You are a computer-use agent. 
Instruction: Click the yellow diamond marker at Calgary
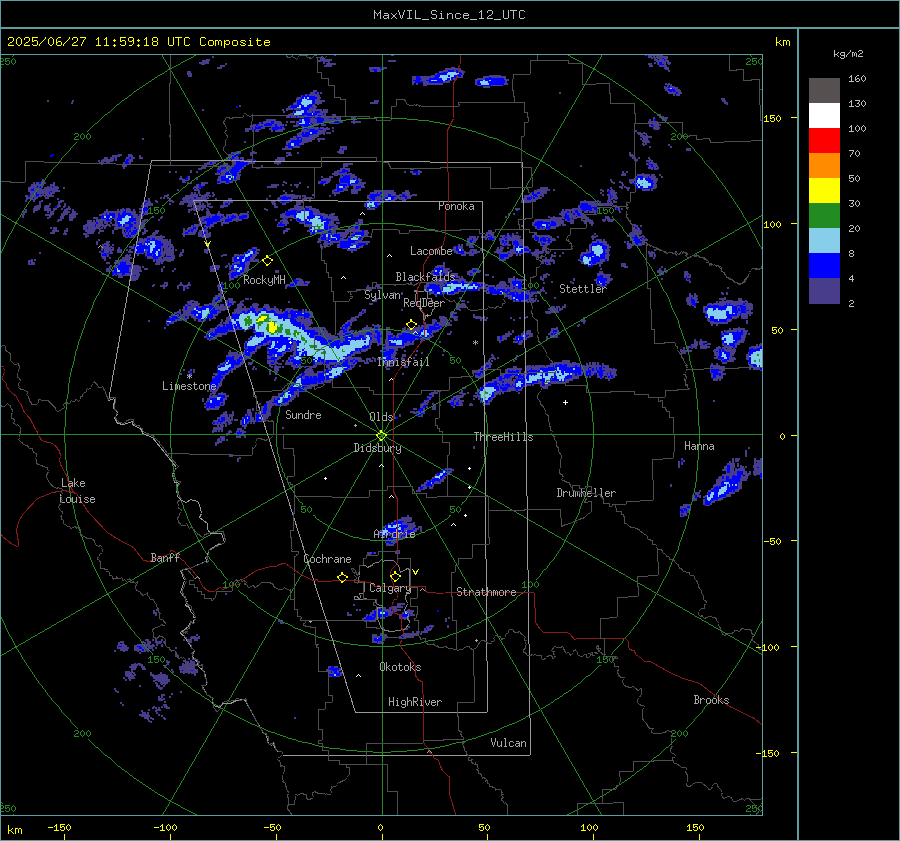[x=395, y=576]
